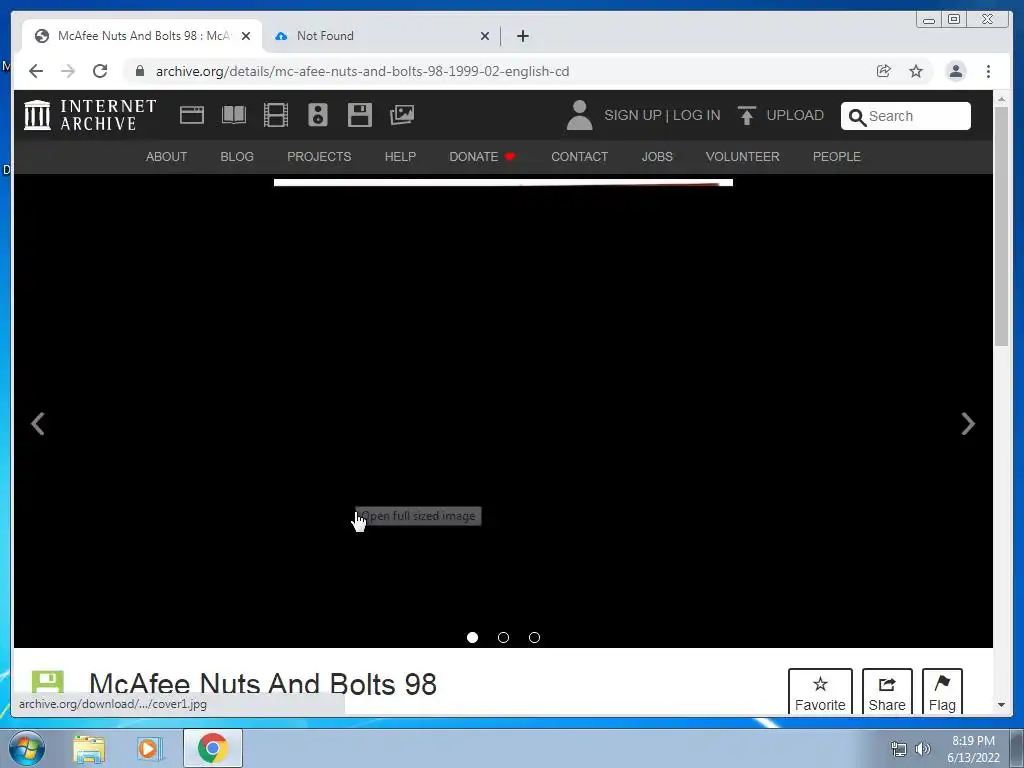1024x768 pixels.
Task: Open new tab with plus button
Action: 522,36
